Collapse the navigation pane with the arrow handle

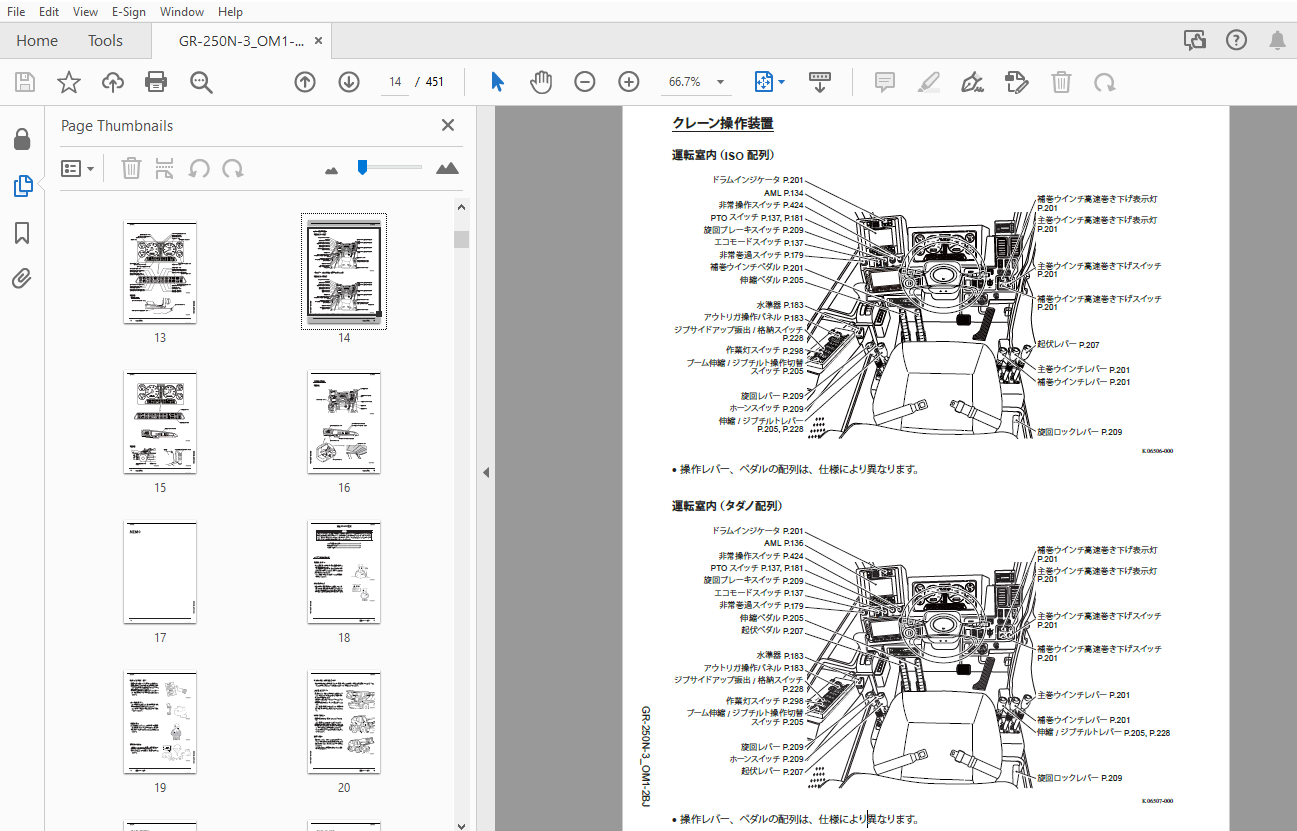pos(486,472)
